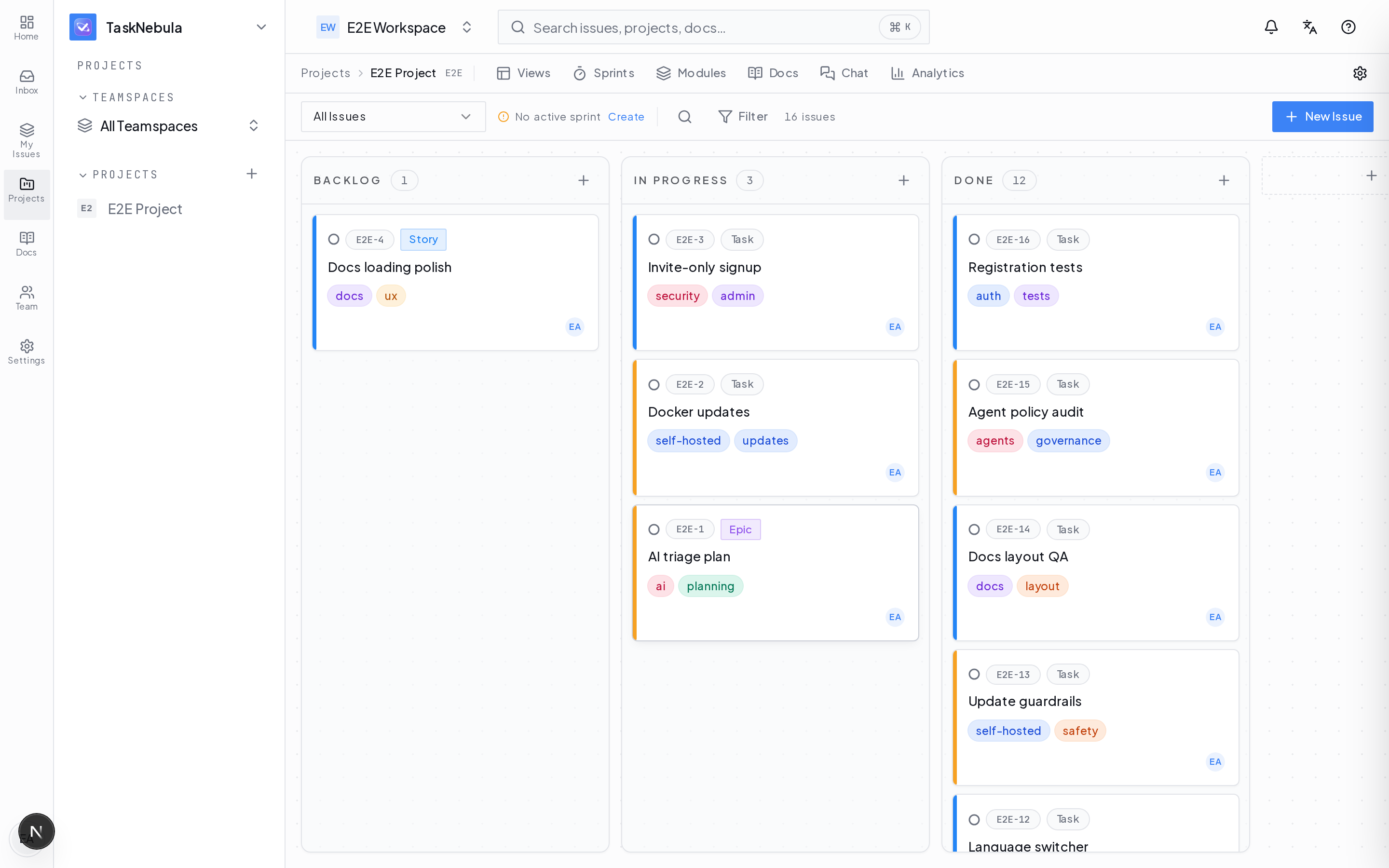Image resolution: width=1389 pixels, height=868 pixels.
Task: Open Settings in the left sidebar
Action: pos(27,352)
